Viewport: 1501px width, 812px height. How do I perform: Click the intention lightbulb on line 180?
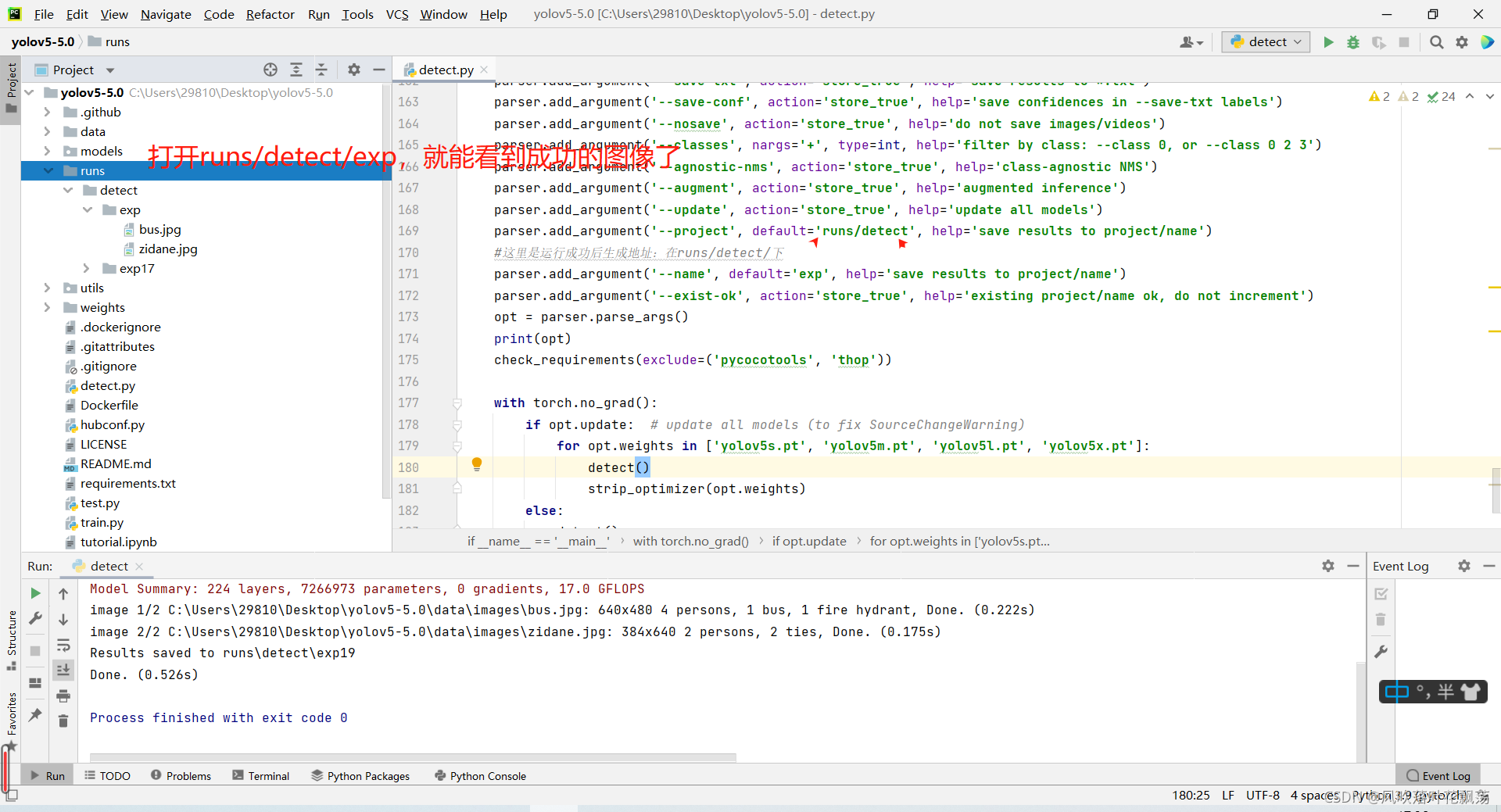tap(477, 465)
